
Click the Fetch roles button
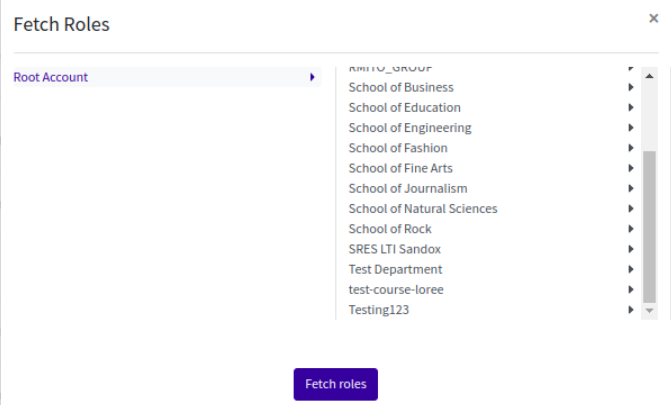(x=335, y=384)
